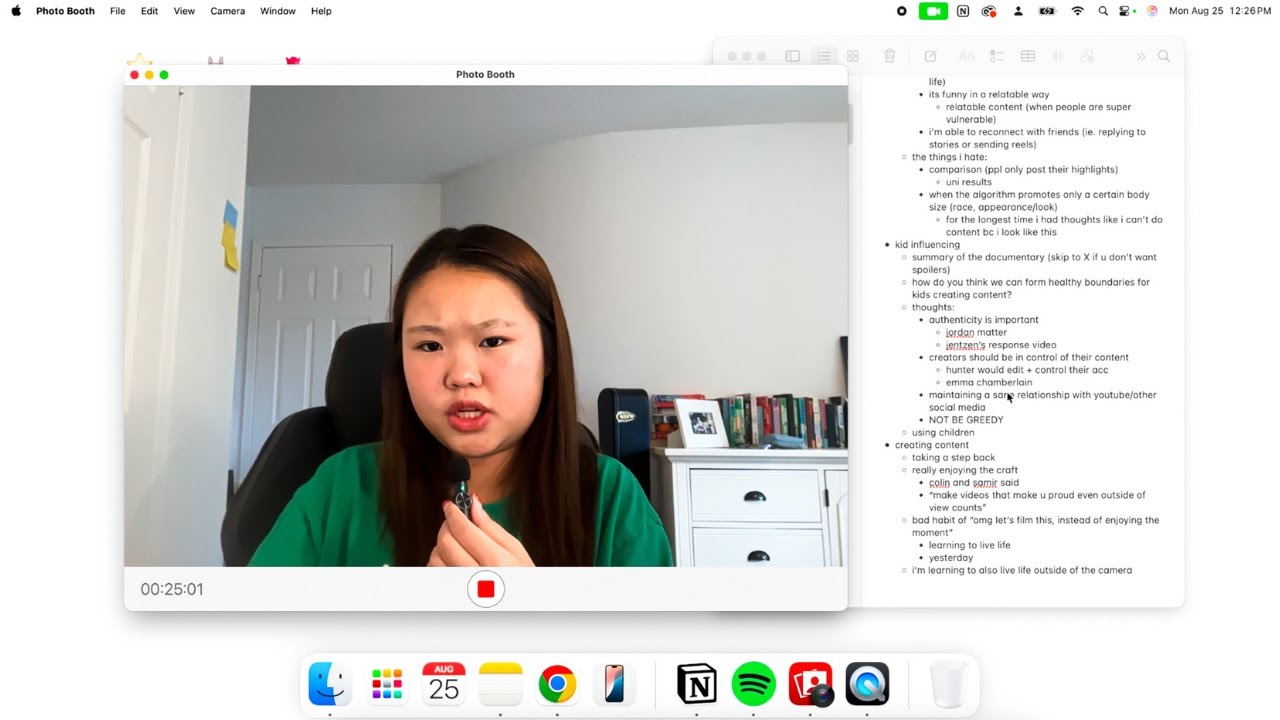The height and width of the screenshot is (720, 1280).
Task: Open Spotify from the Dock
Action: click(x=754, y=685)
